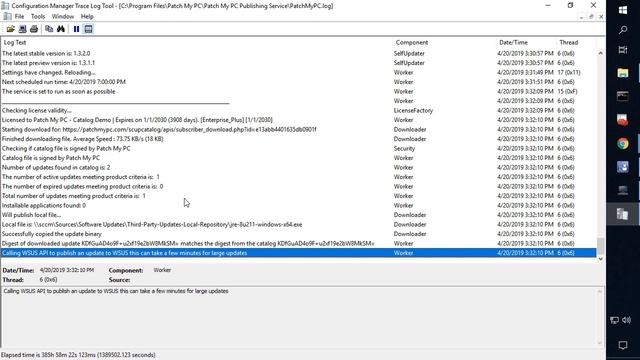
Task: Click the red application icon in taskbar
Action: point(623,120)
